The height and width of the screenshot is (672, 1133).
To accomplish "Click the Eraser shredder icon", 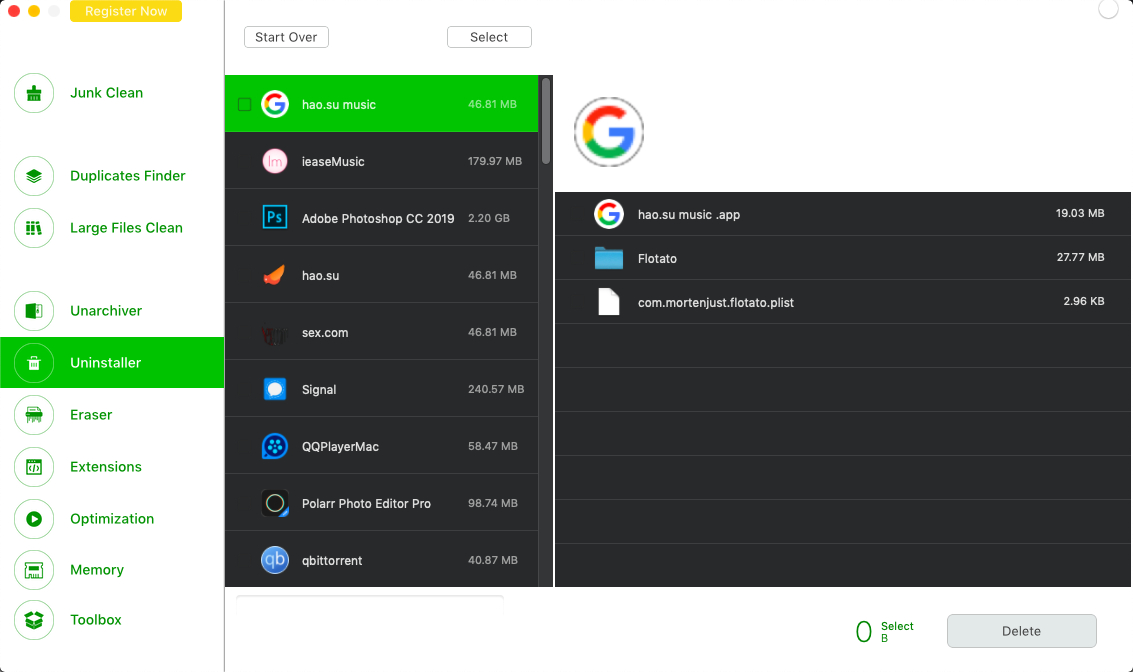I will [x=34, y=415].
